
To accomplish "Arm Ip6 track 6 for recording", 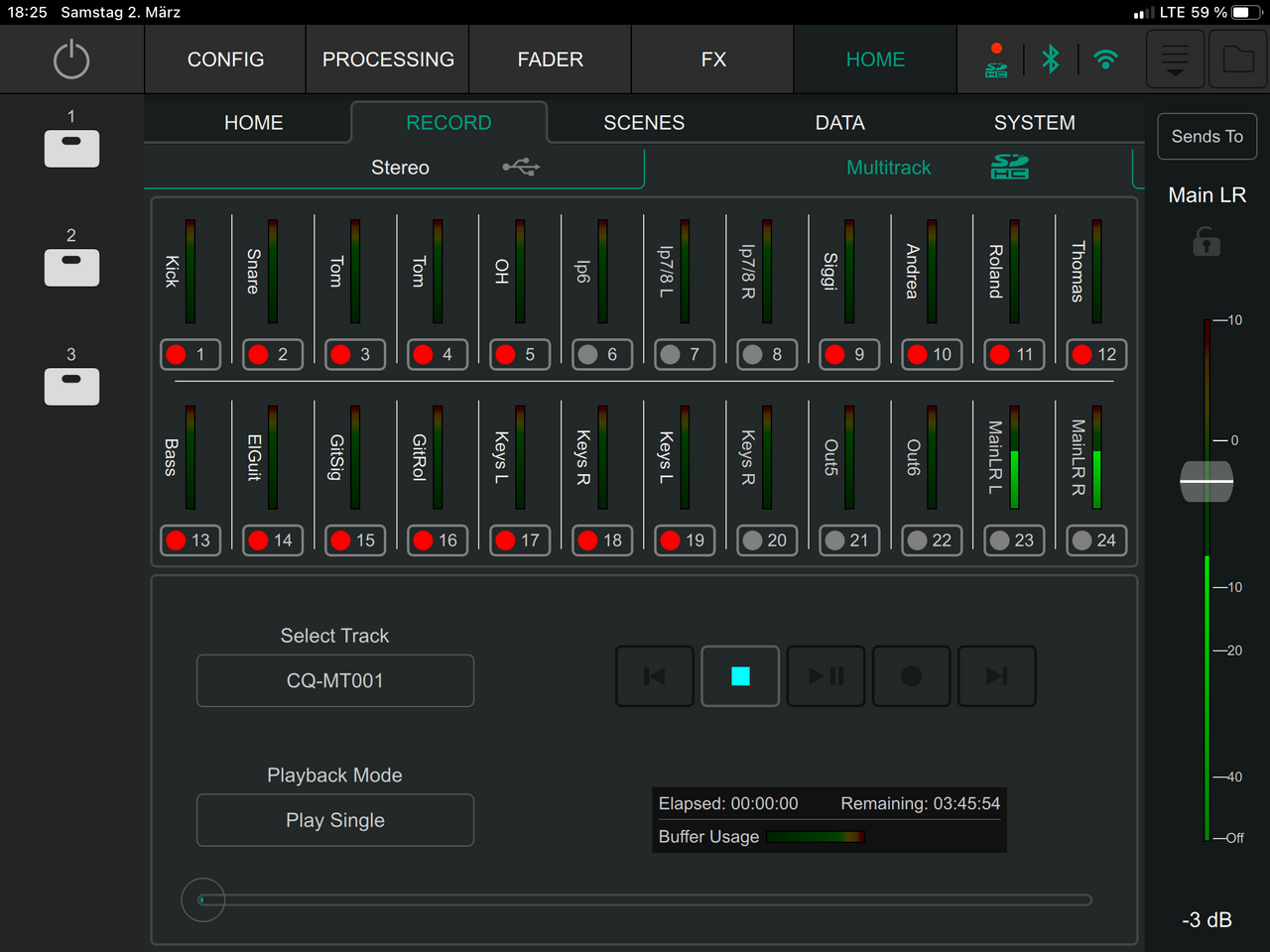I will 602,354.
